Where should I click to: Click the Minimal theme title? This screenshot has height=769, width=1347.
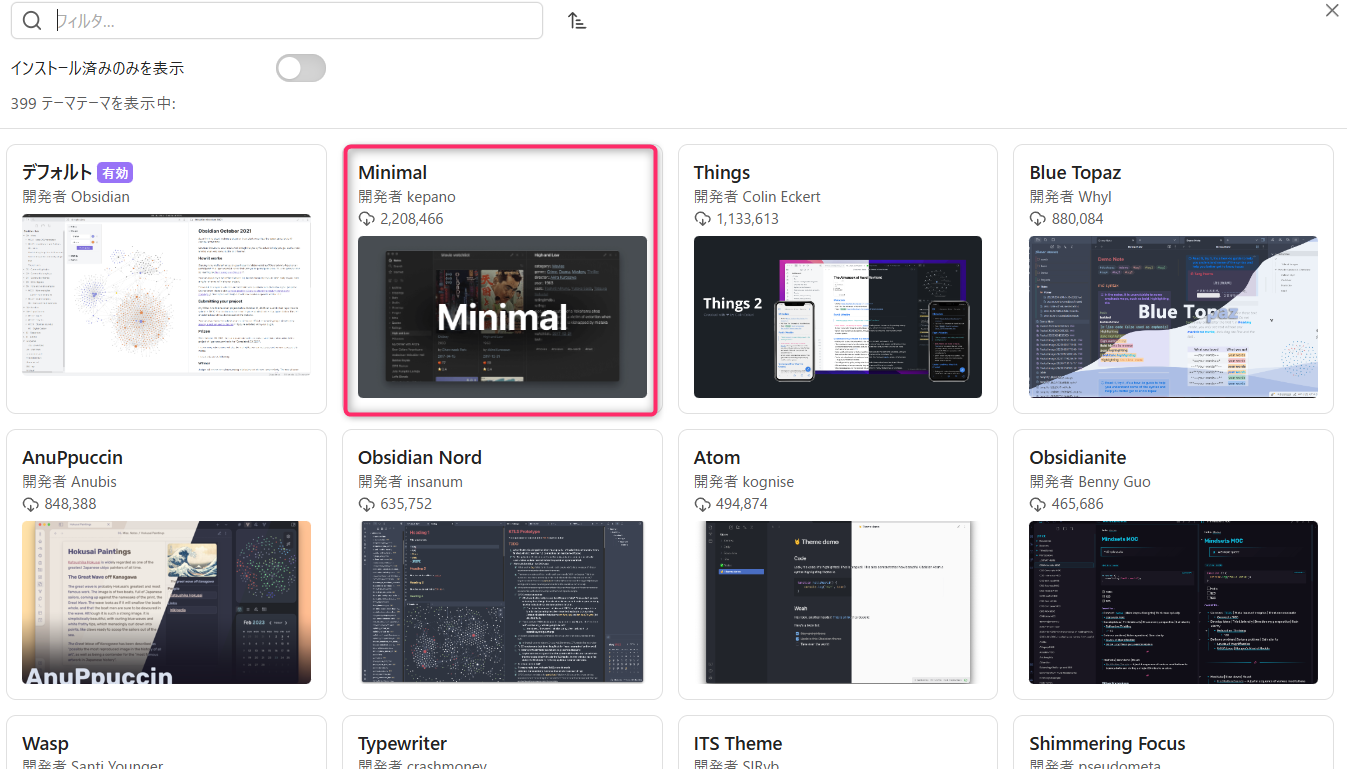[392, 172]
